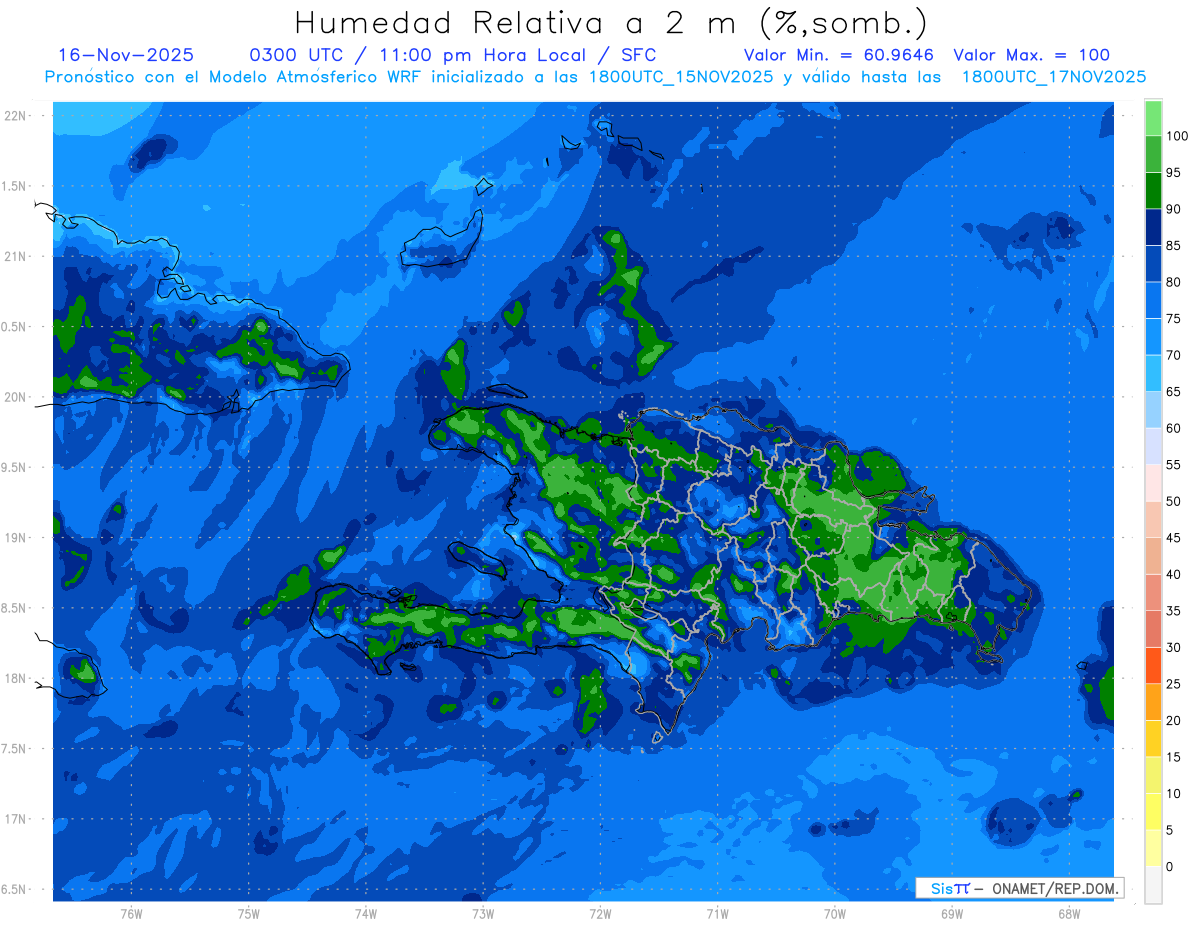The height and width of the screenshot is (927, 1200).
Task: Click the legend swatch between 45 and 50
Action: (1153, 519)
